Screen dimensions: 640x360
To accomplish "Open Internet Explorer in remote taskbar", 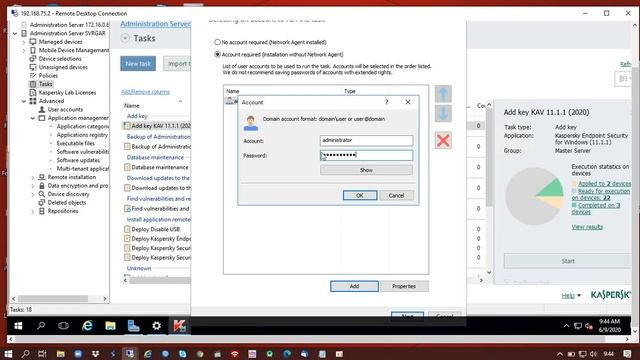I will pyautogui.click(x=87, y=326).
